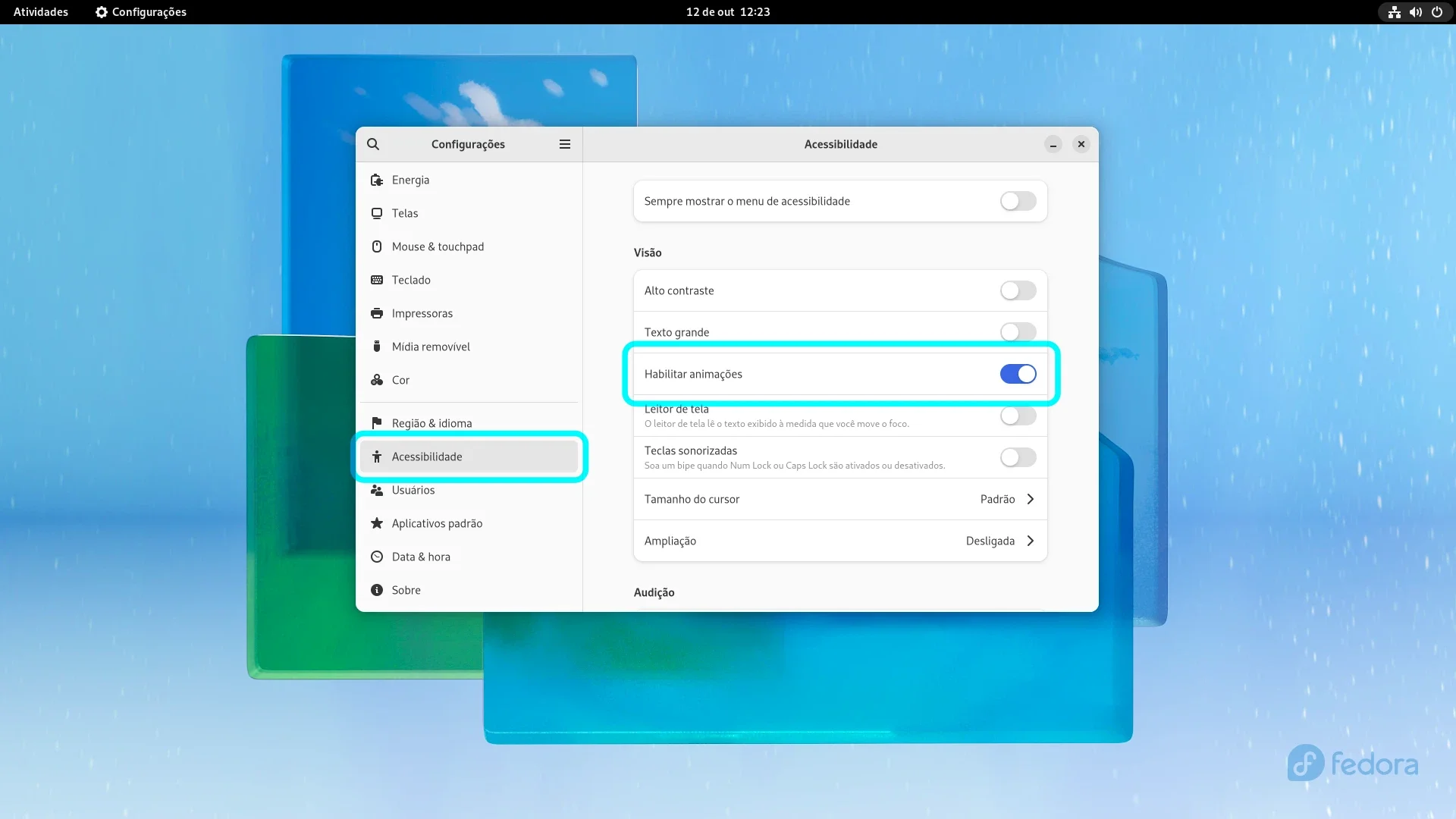
Task: Click the Alto contraste label
Action: (x=679, y=290)
